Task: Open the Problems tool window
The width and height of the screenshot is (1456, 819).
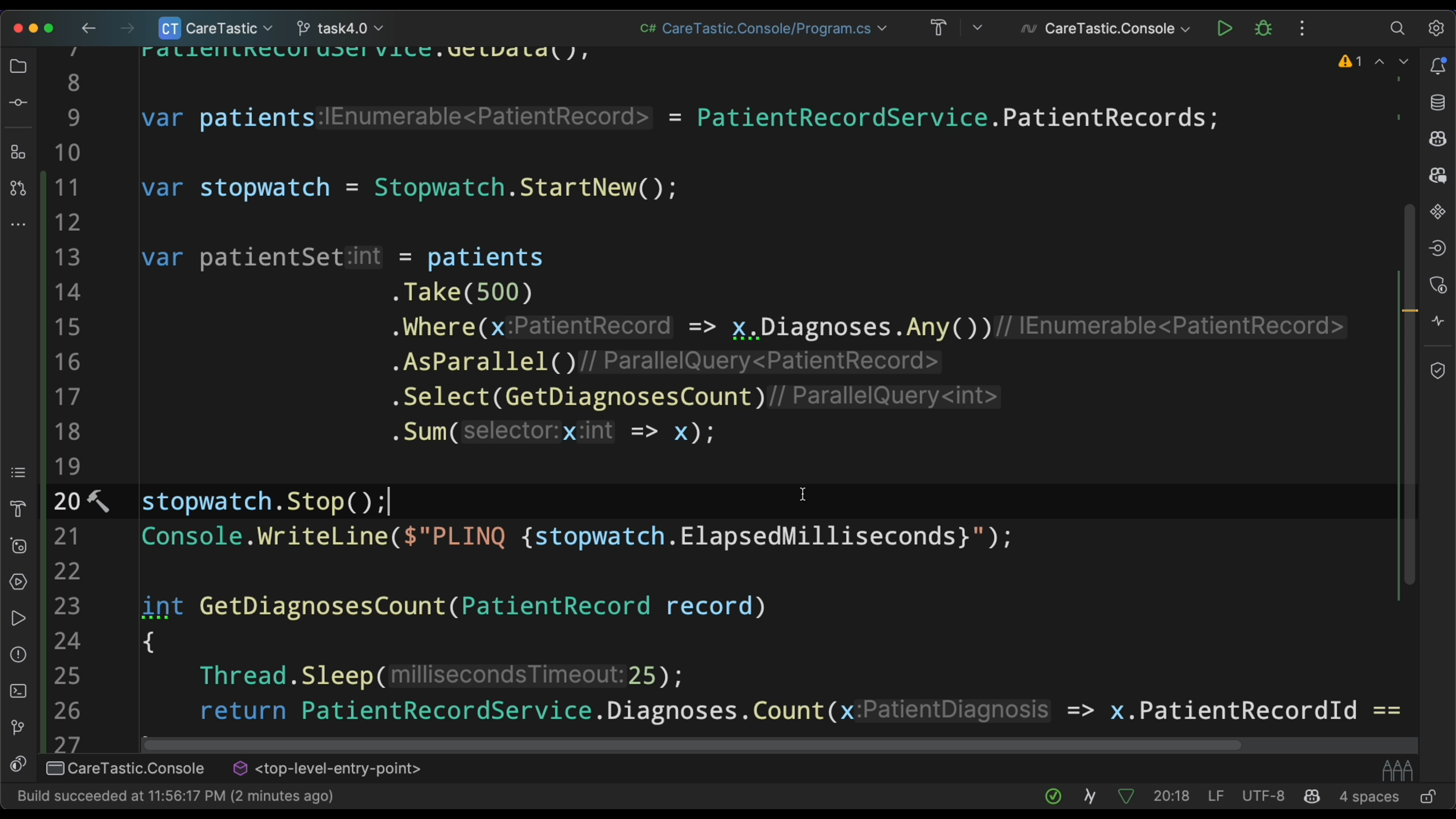Action: click(18, 654)
